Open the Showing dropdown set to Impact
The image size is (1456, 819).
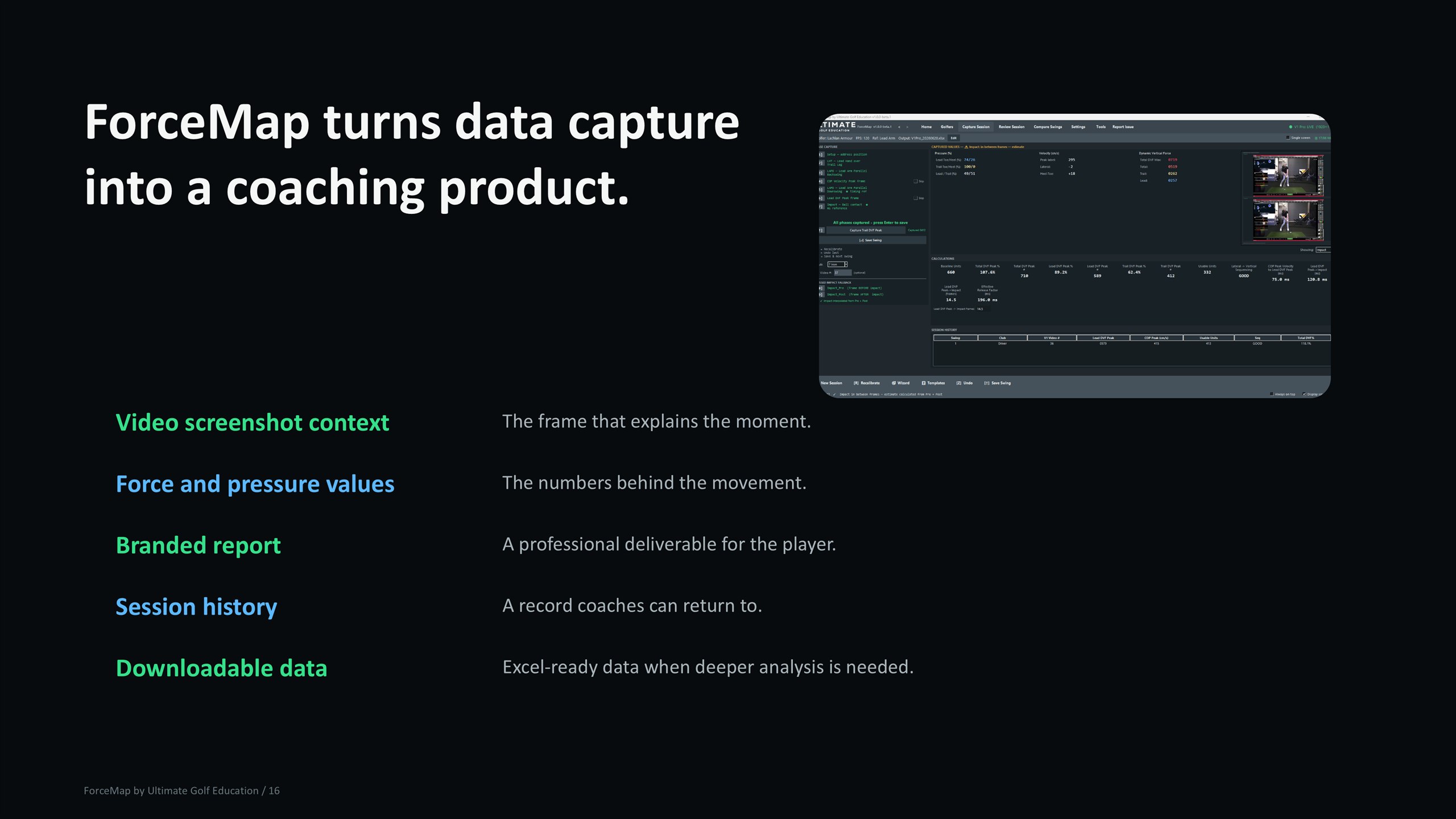pyautogui.click(x=1323, y=250)
